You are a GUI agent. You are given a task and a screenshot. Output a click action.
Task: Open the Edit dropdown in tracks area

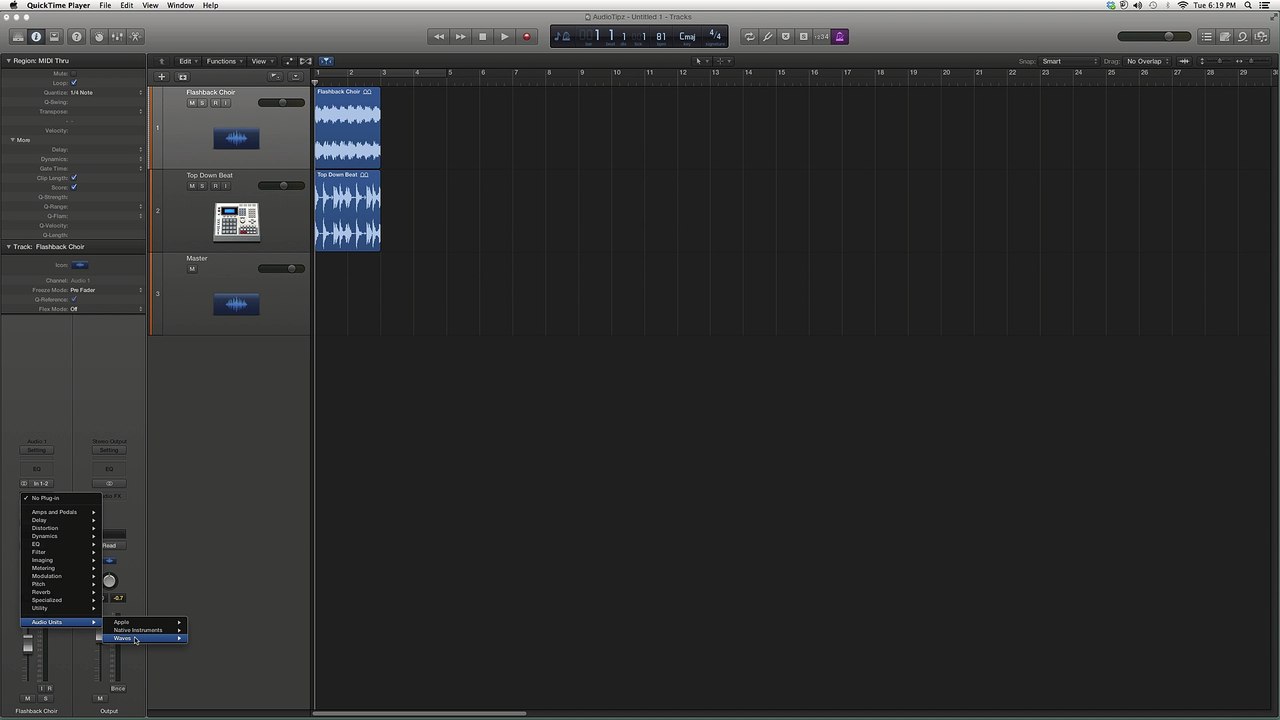coord(188,61)
